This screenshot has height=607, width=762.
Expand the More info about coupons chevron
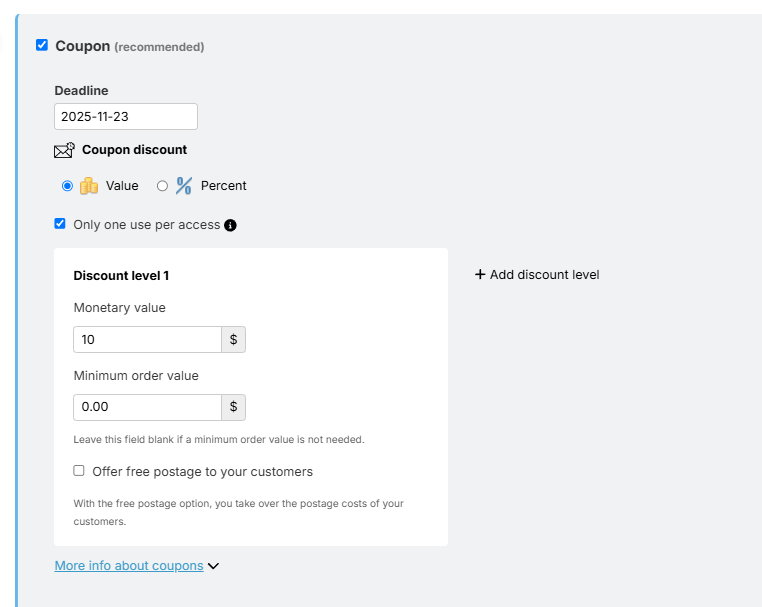pos(213,566)
